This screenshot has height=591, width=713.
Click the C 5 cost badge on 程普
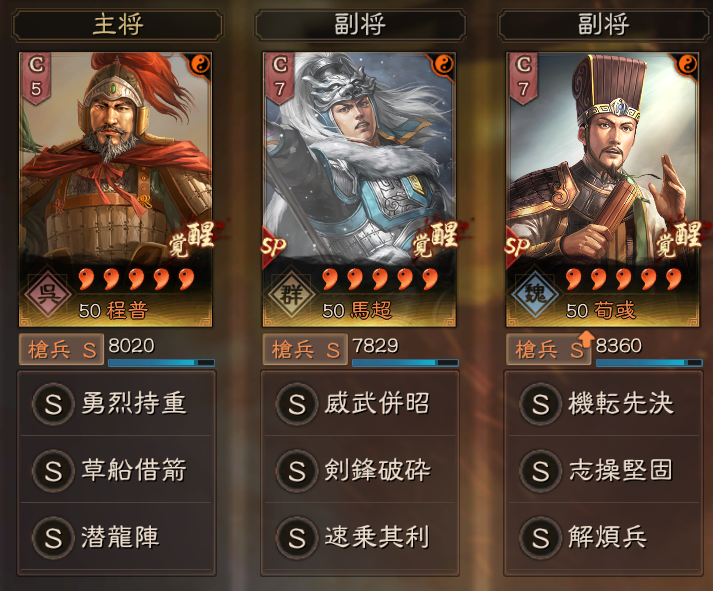click(x=36, y=77)
